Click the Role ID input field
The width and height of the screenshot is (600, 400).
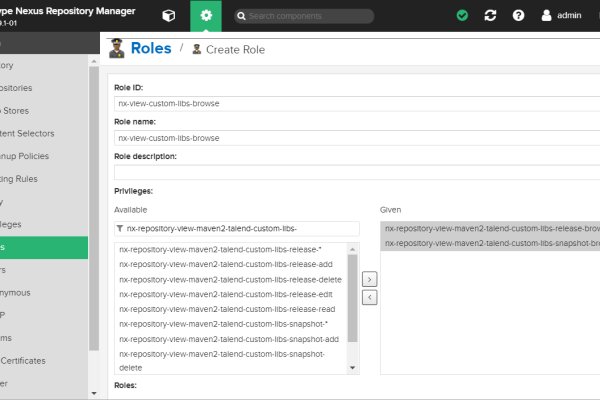(357, 104)
